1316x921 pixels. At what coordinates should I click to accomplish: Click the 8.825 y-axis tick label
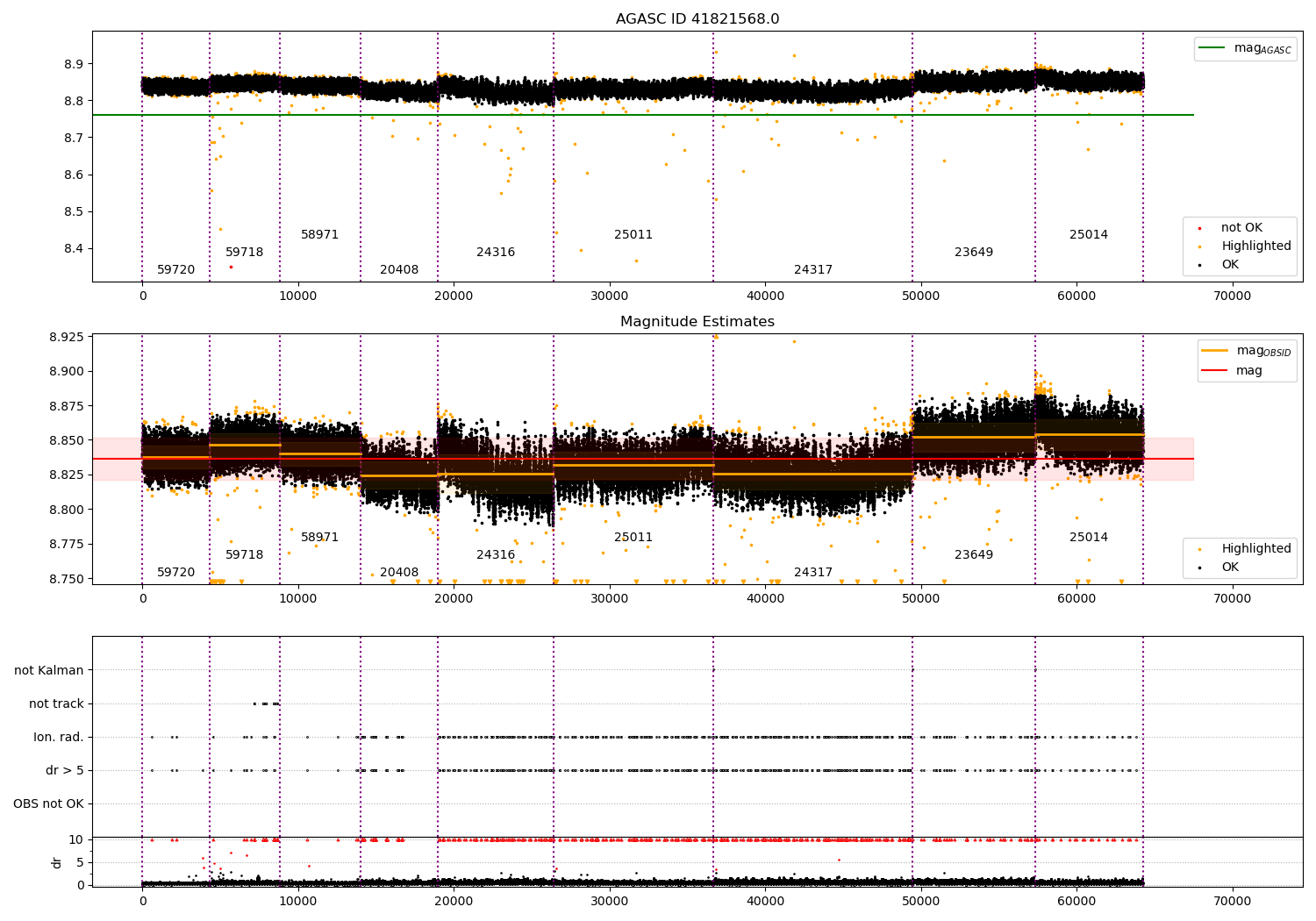click(67, 475)
